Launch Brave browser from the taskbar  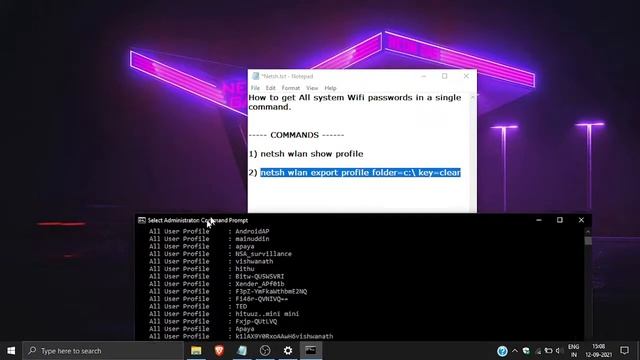tap(219, 351)
